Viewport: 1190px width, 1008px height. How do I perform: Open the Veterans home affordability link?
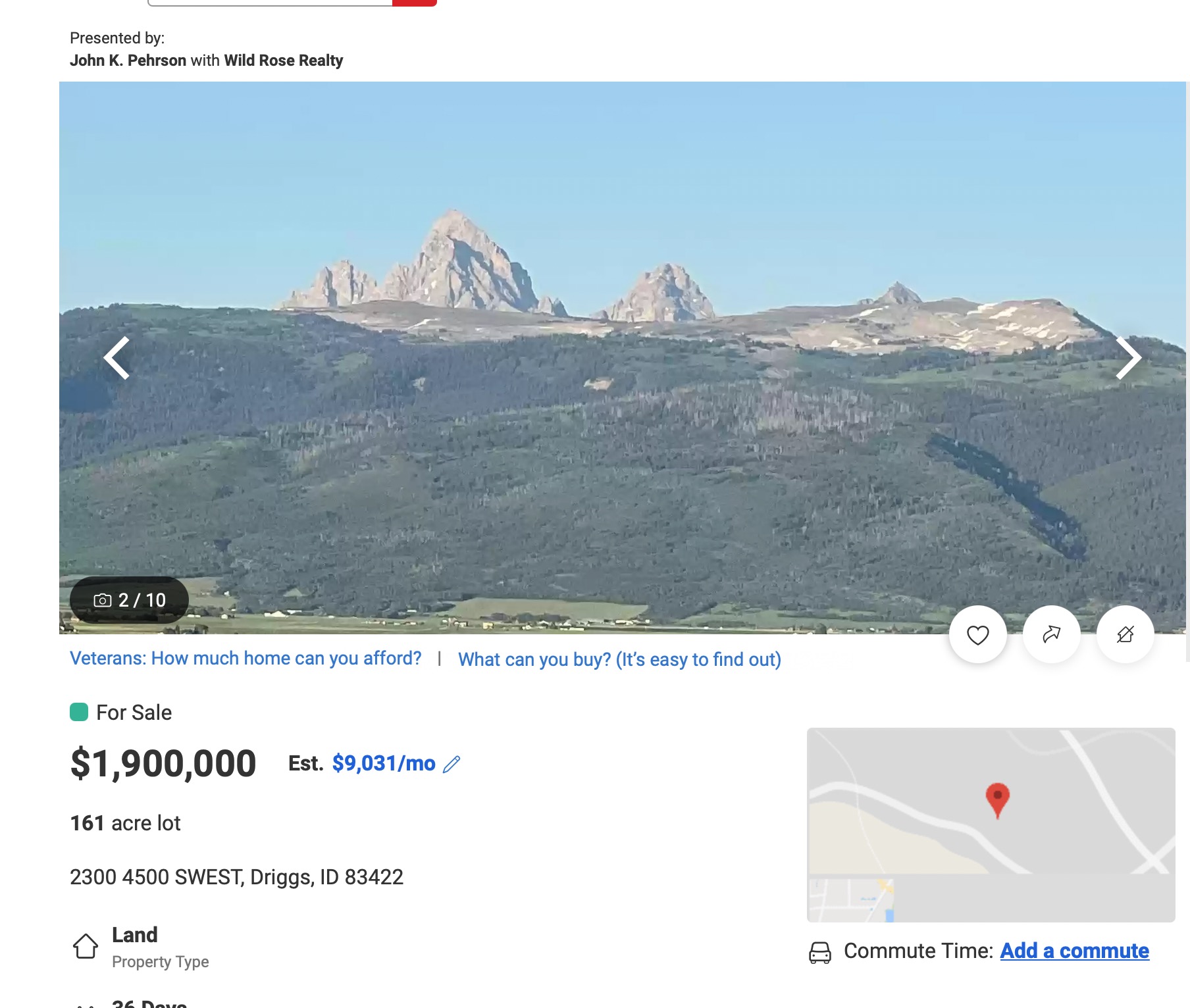(x=246, y=658)
